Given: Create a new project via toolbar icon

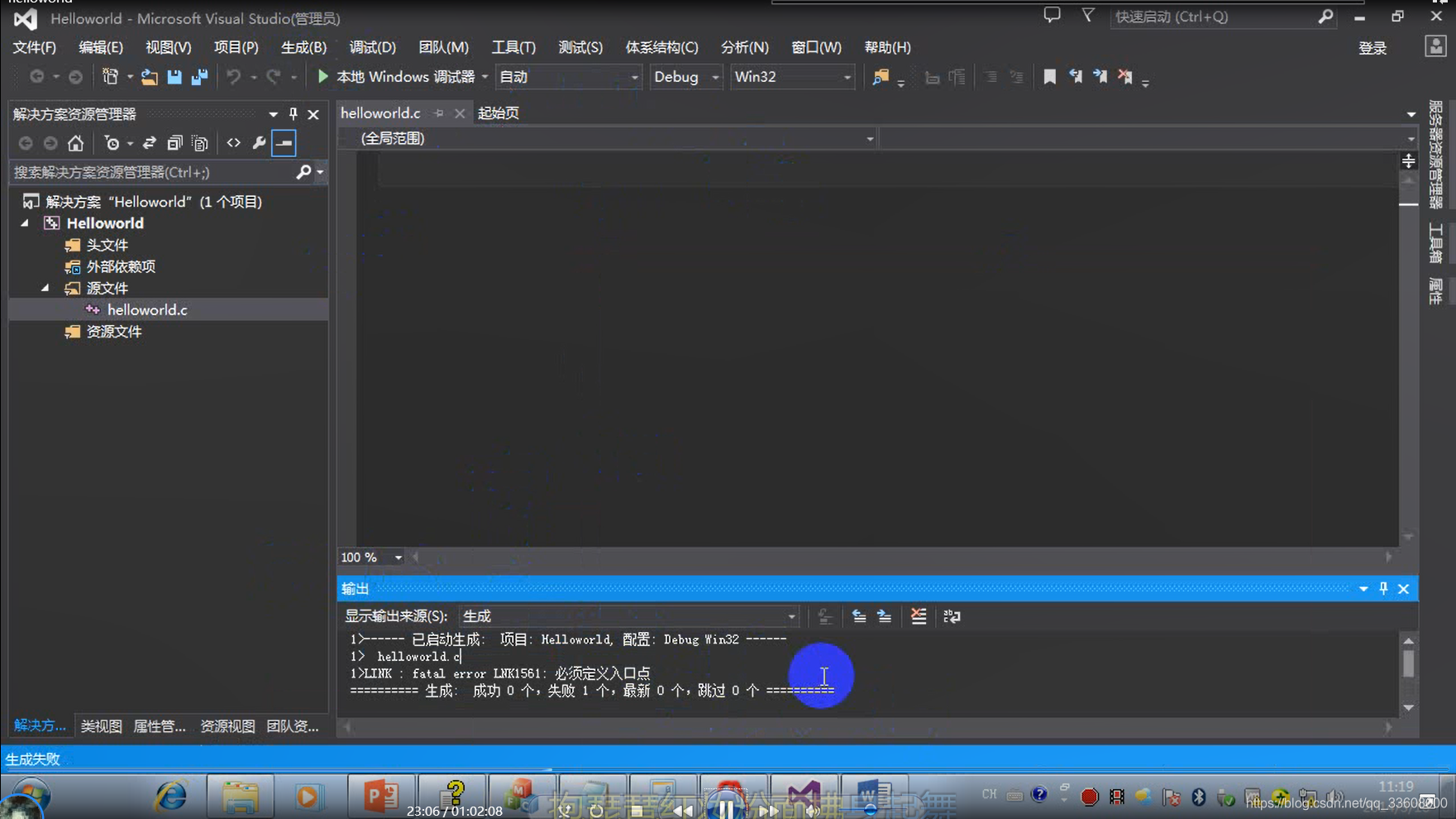Looking at the screenshot, I should [110, 77].
